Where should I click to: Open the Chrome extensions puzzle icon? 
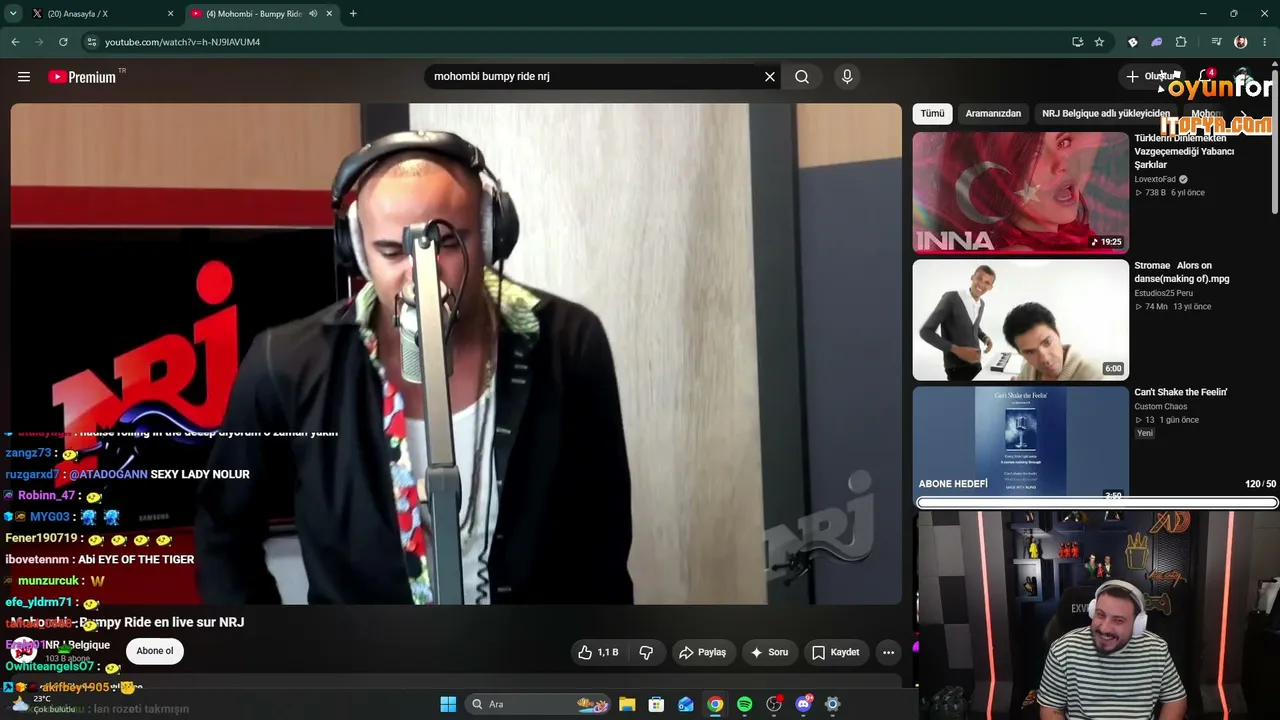1181,42
